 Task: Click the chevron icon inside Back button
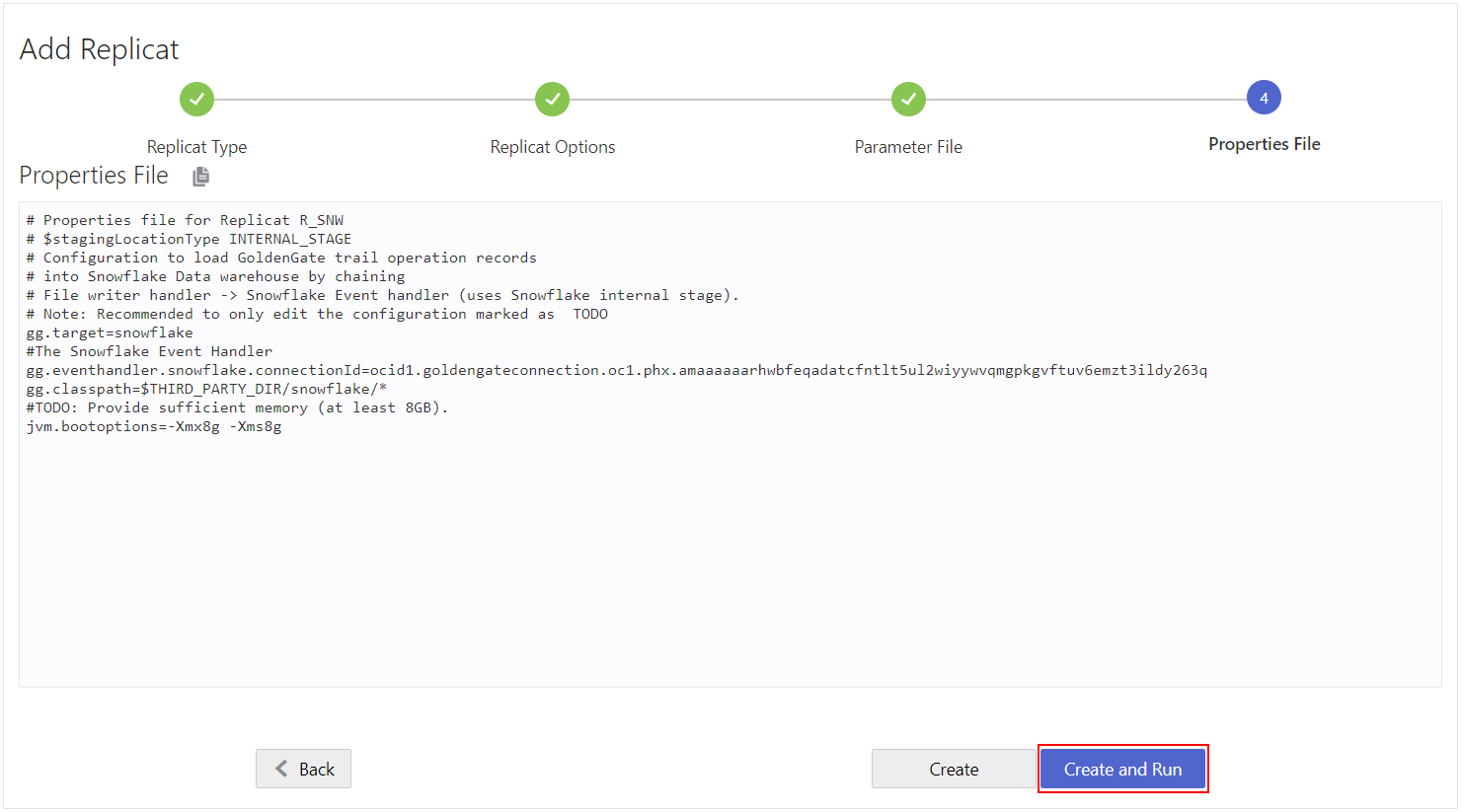point(280,769)
